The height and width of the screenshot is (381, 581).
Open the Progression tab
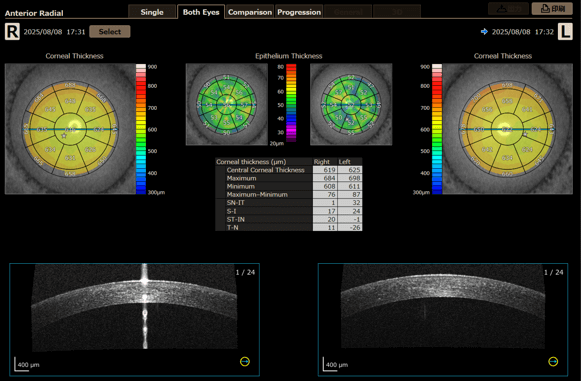tap(299, 12)
